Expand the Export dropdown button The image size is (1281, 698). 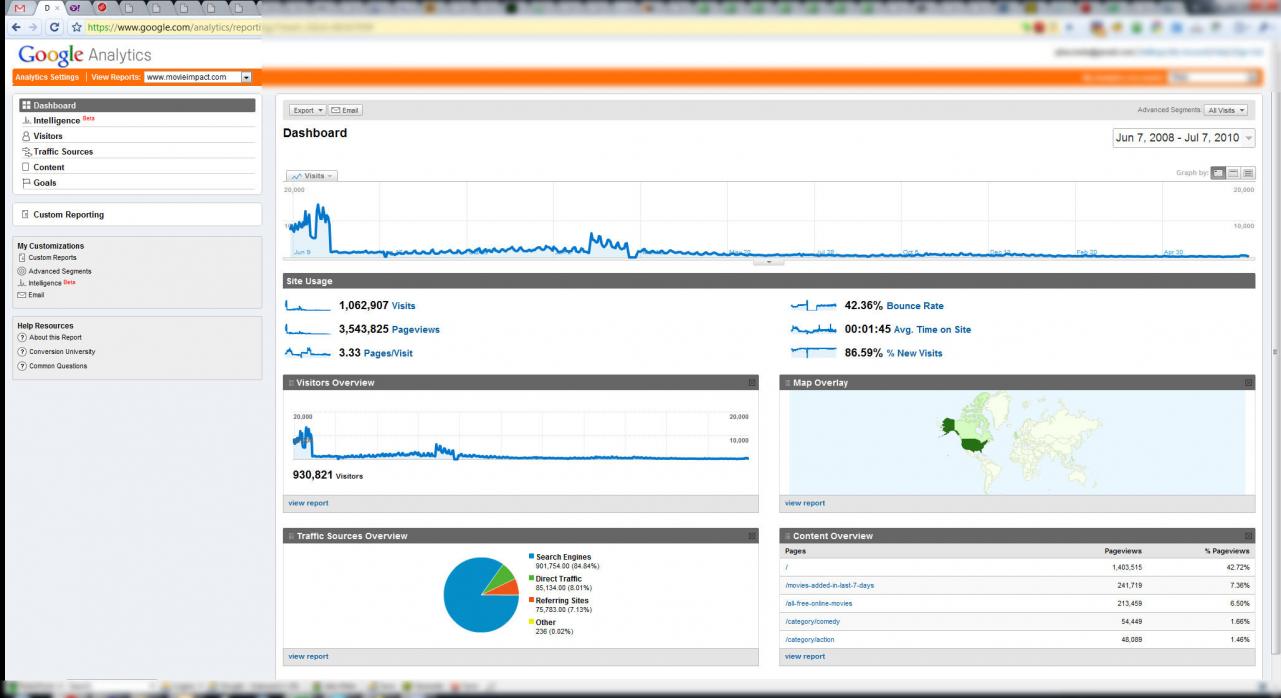click(307, 110)
